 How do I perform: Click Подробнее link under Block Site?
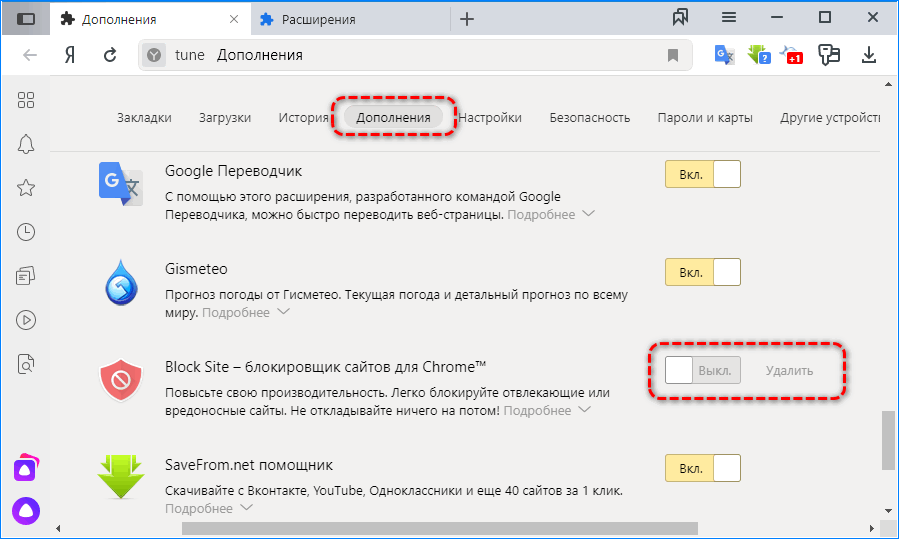pos(537,411)
